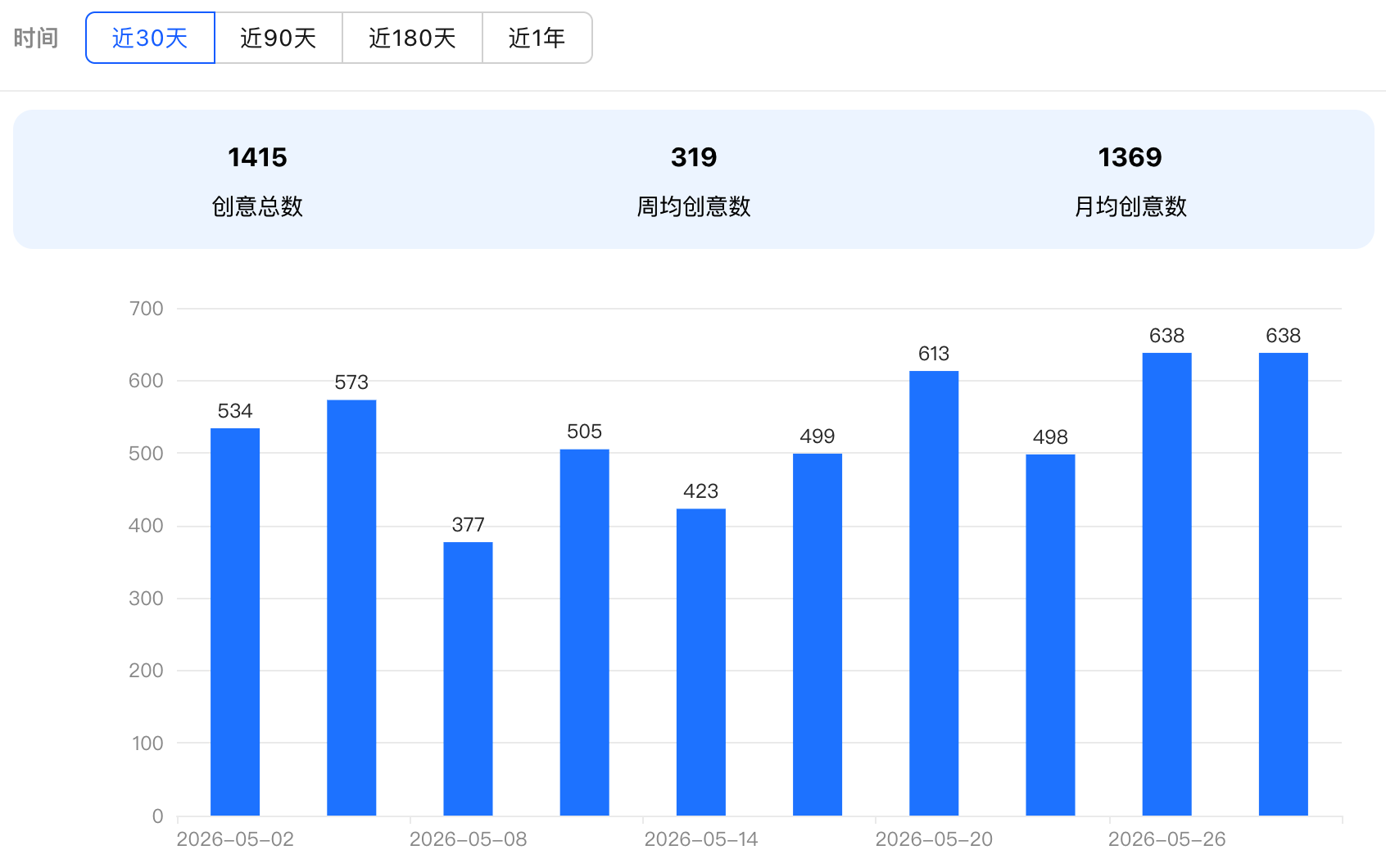
Task: Click the bar labeled 505
Action: tap(584, 632)
